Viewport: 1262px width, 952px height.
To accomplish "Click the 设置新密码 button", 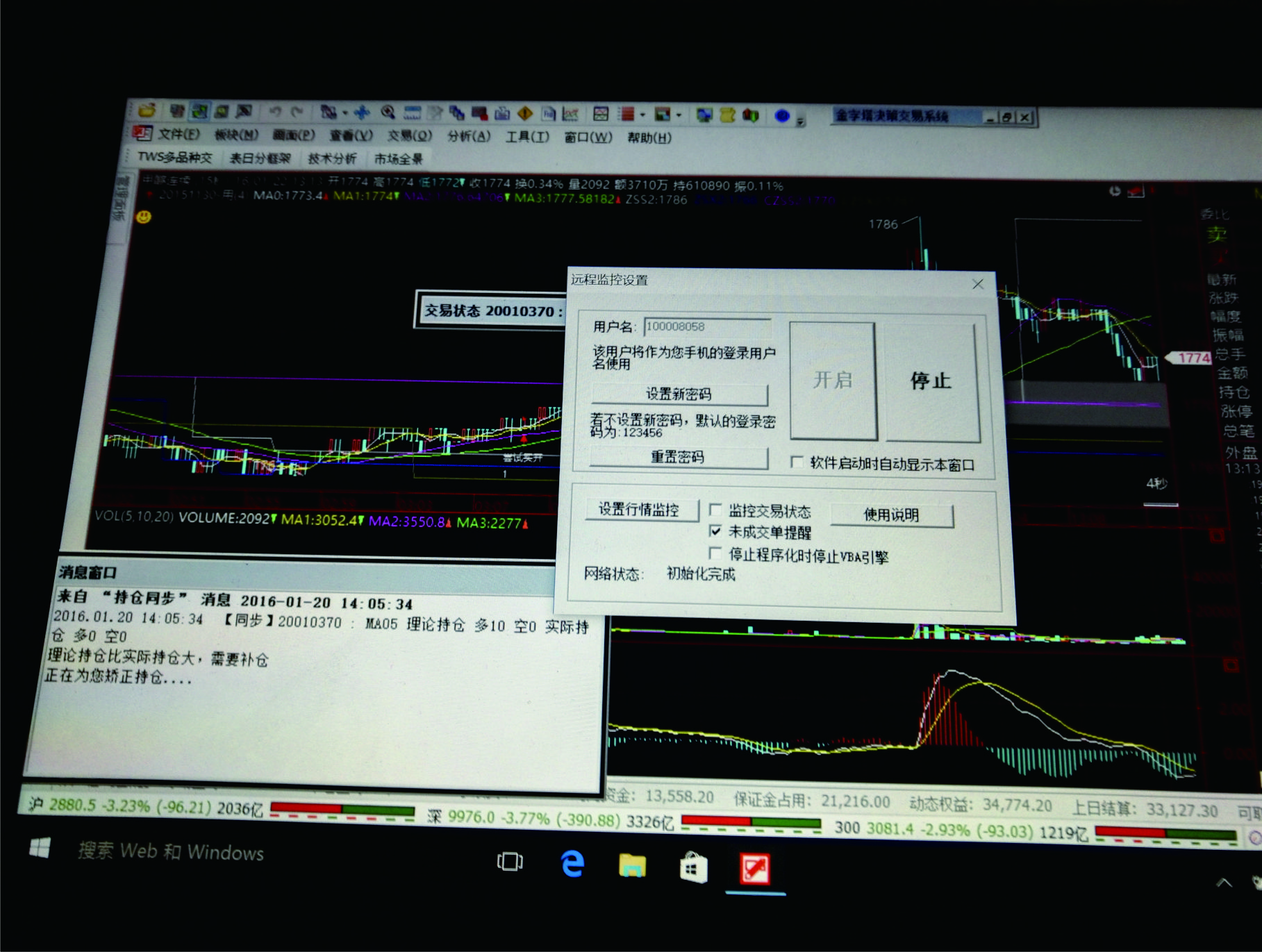I will pos(679,394).
